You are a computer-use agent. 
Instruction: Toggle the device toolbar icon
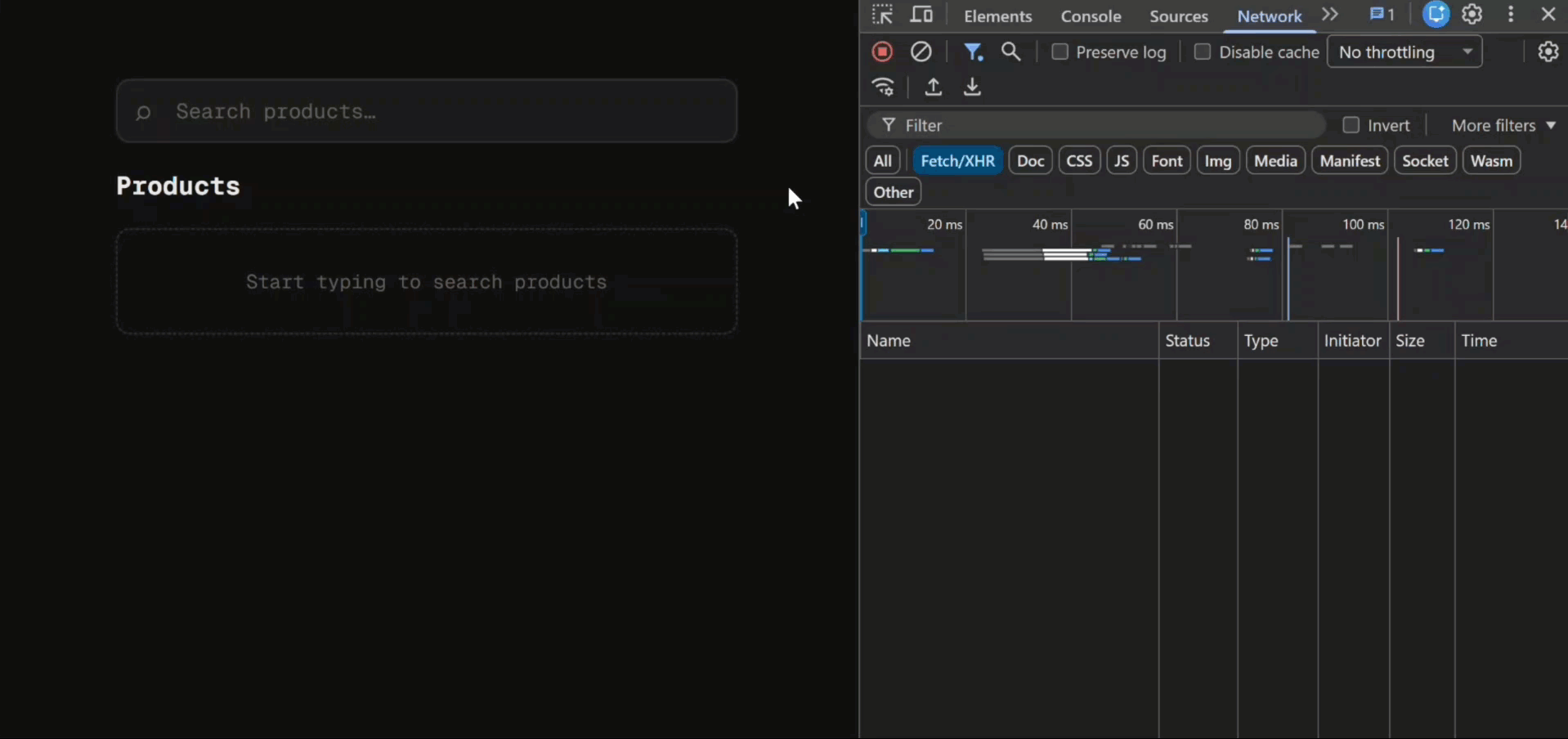point(922,15)
